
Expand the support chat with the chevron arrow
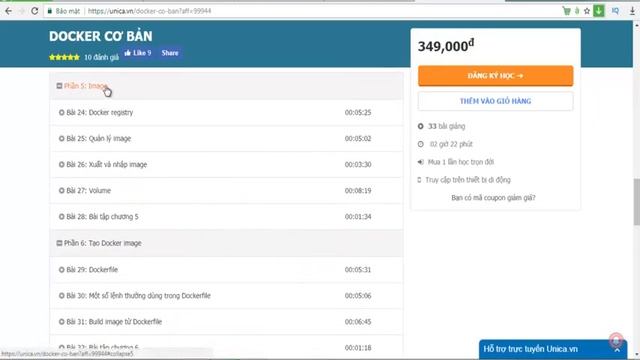click(617, 350)
